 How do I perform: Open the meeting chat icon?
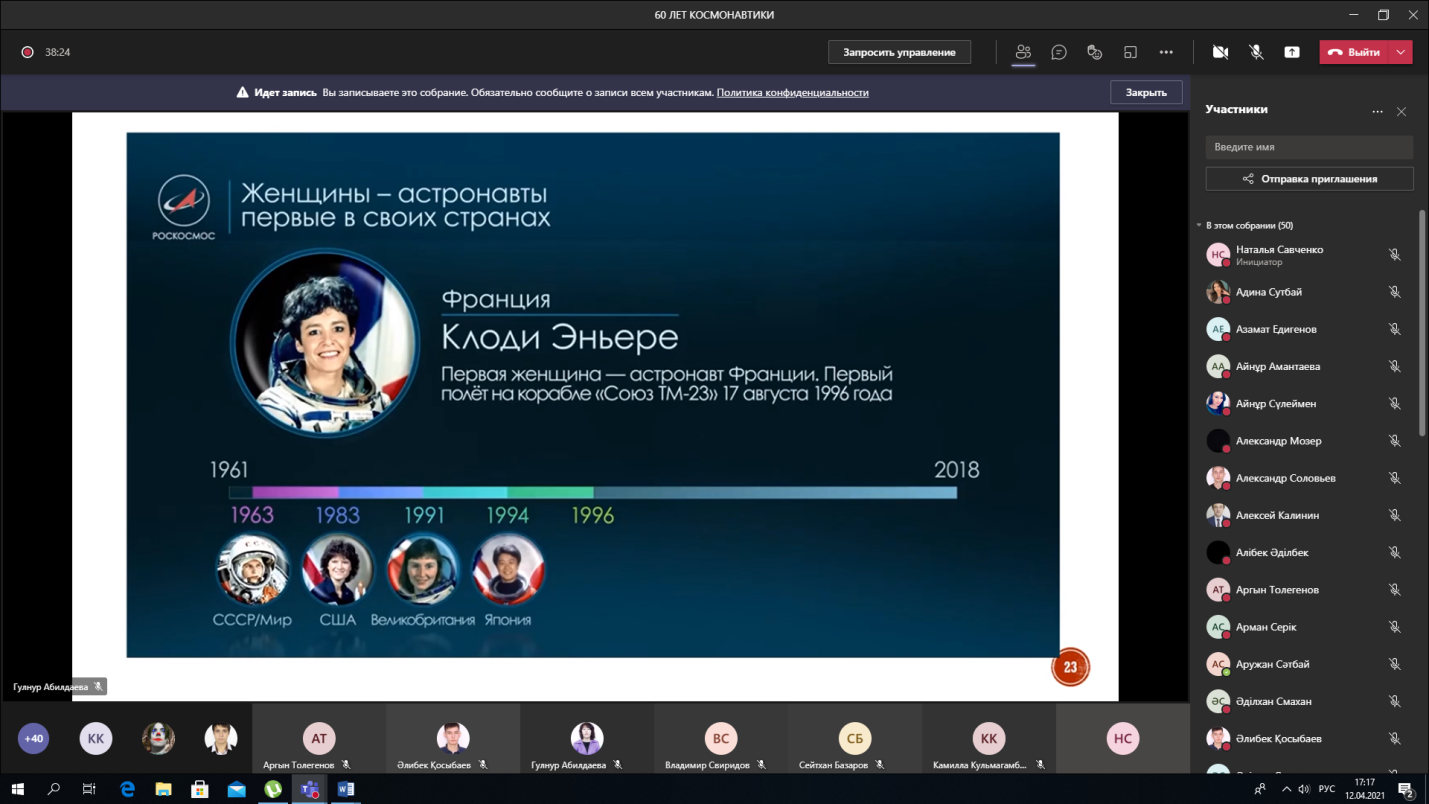(1058, 52)
